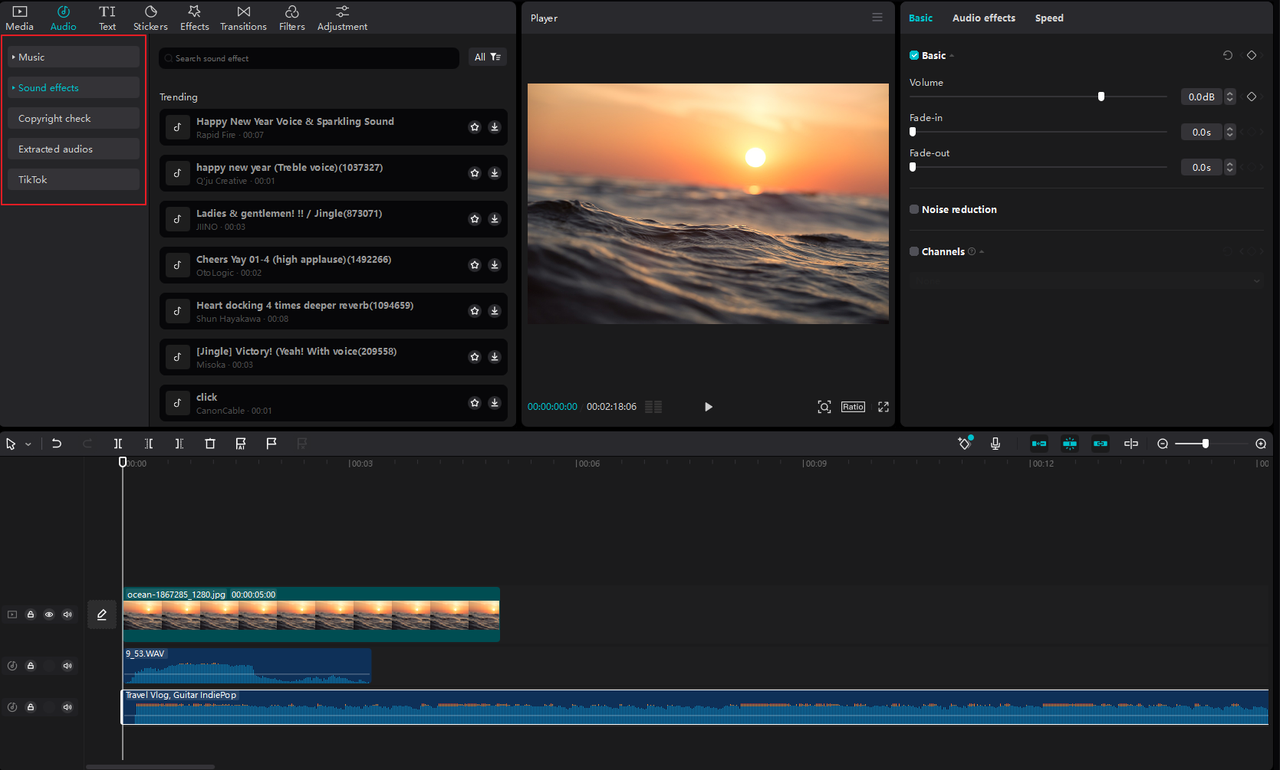Viewport: 1280px width, 770px height.
Task: Add keyframe for Basic section
Action: [x=1251, y=56]
